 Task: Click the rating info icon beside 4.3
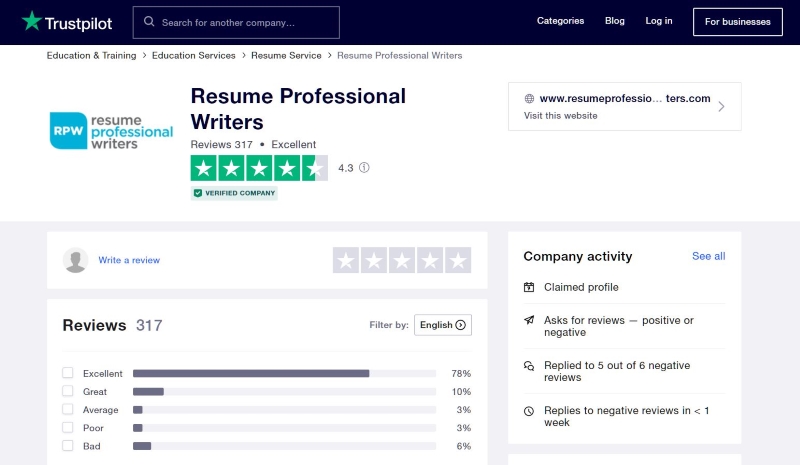tap(364, 167)
